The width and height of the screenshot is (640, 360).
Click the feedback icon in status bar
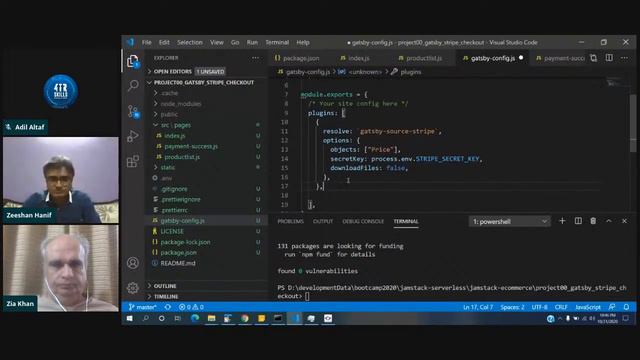coord(611,307)
